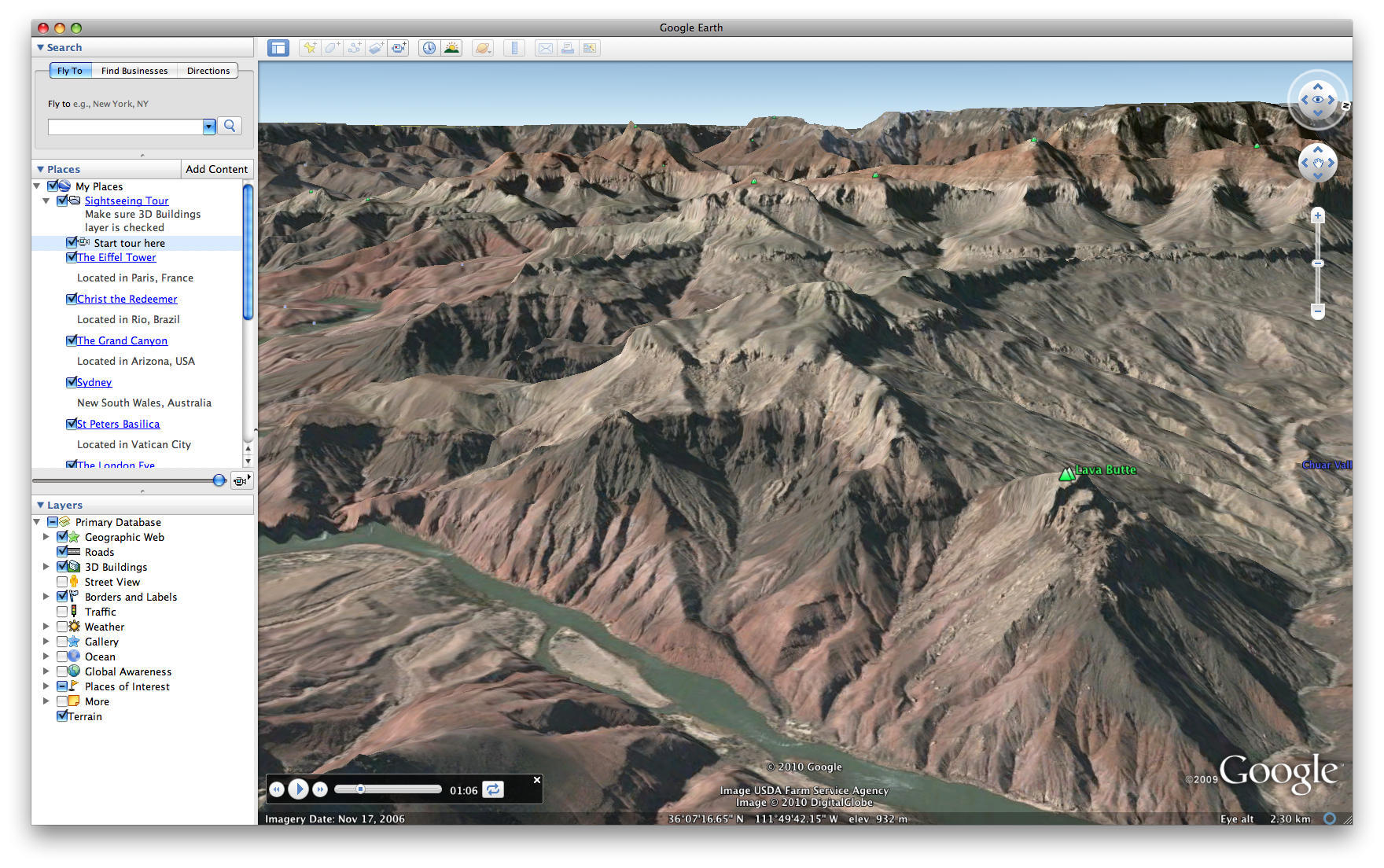The width and height of the screenshot is (1384, 868).
Task: Select the Fly To tab
Action: point(70,71)
